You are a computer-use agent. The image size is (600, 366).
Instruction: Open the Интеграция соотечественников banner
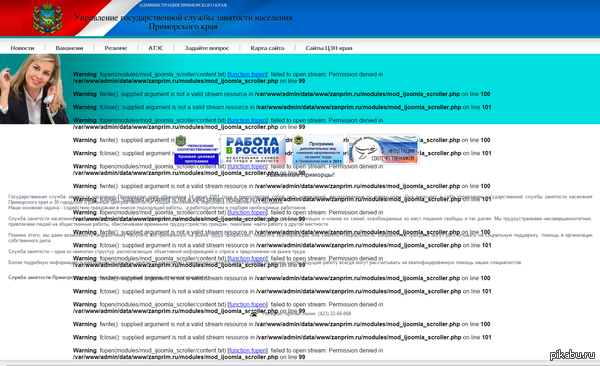click(383, 149)
